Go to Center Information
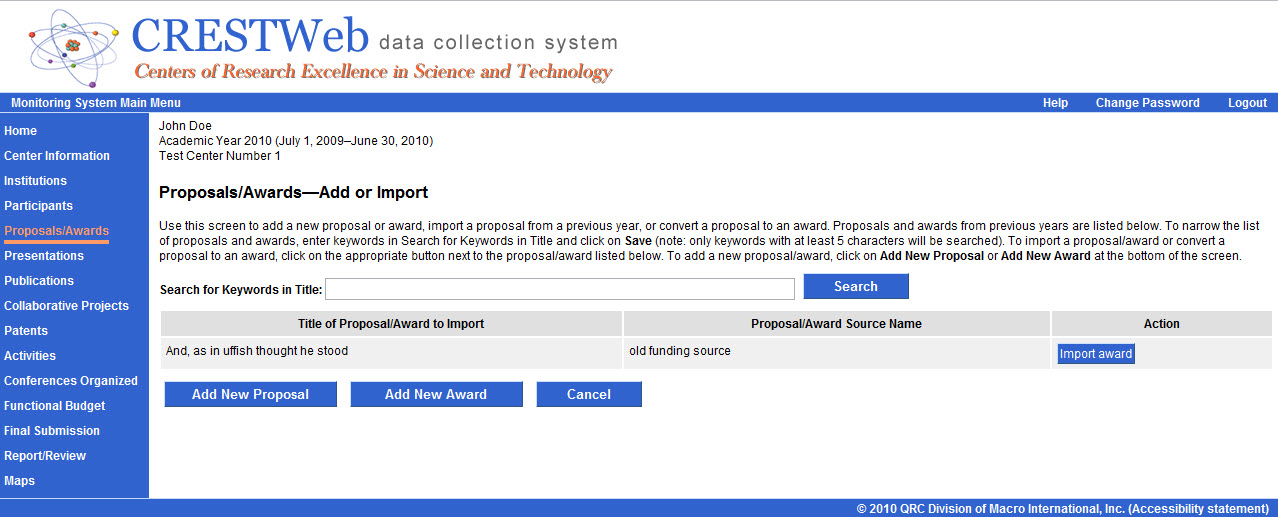 click(x=57, y=156)
